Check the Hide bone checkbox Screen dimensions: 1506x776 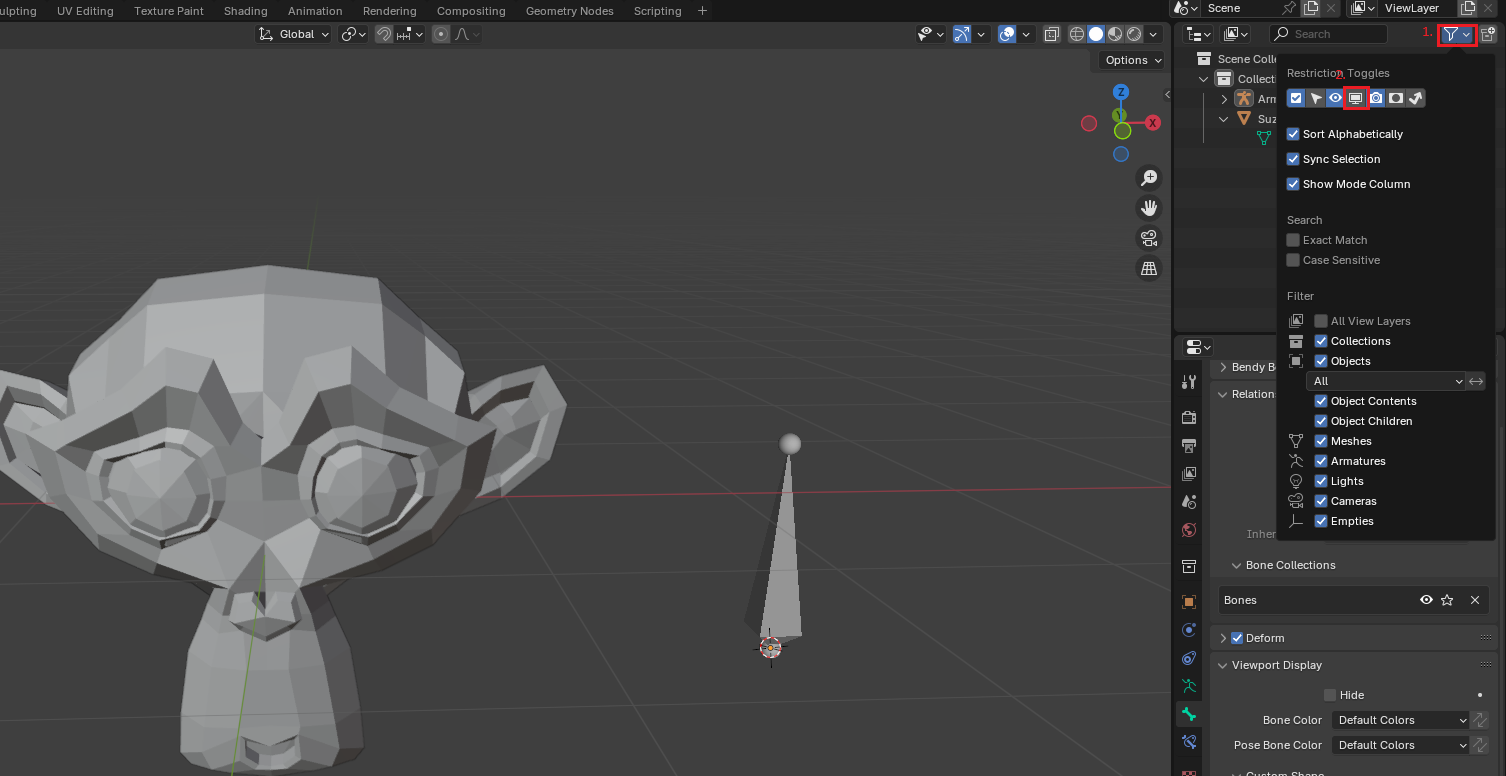click(x=1330, y=695)
